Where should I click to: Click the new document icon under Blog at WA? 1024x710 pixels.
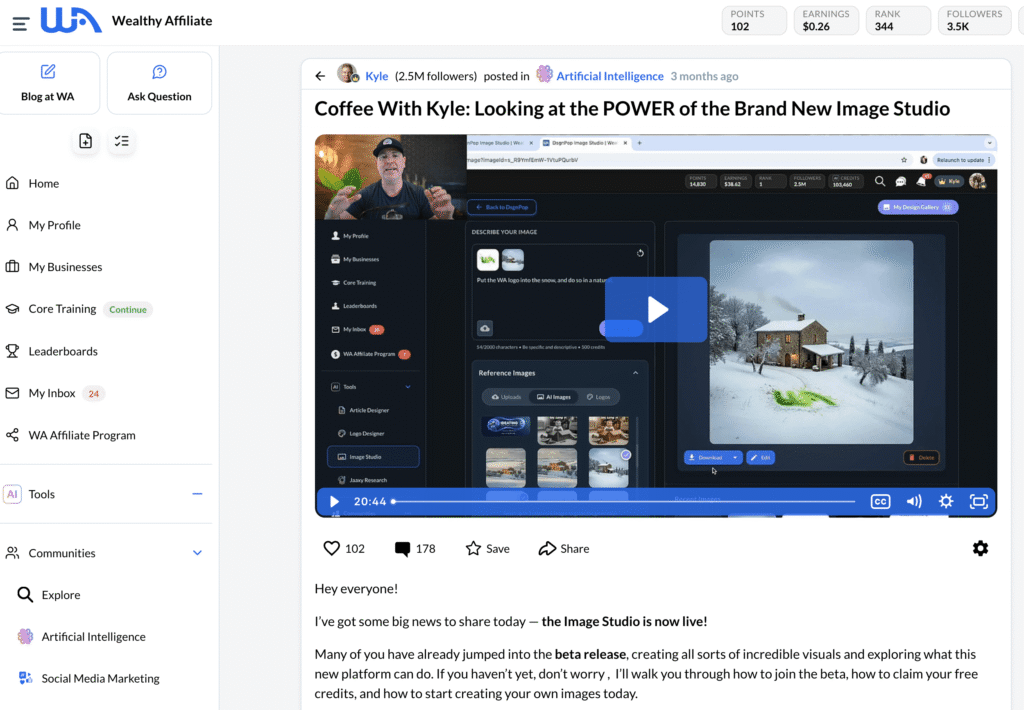(x=86, y=141)
